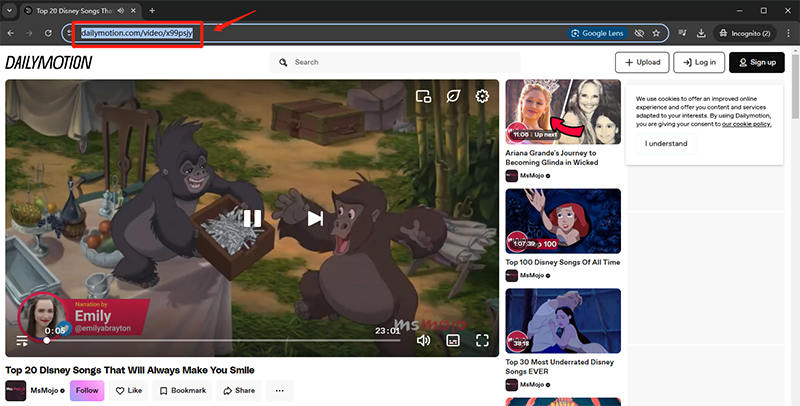Select the Top 20 Disney Songs tab
This screenshot has height=406, width=800.
[x=75, y=10]
